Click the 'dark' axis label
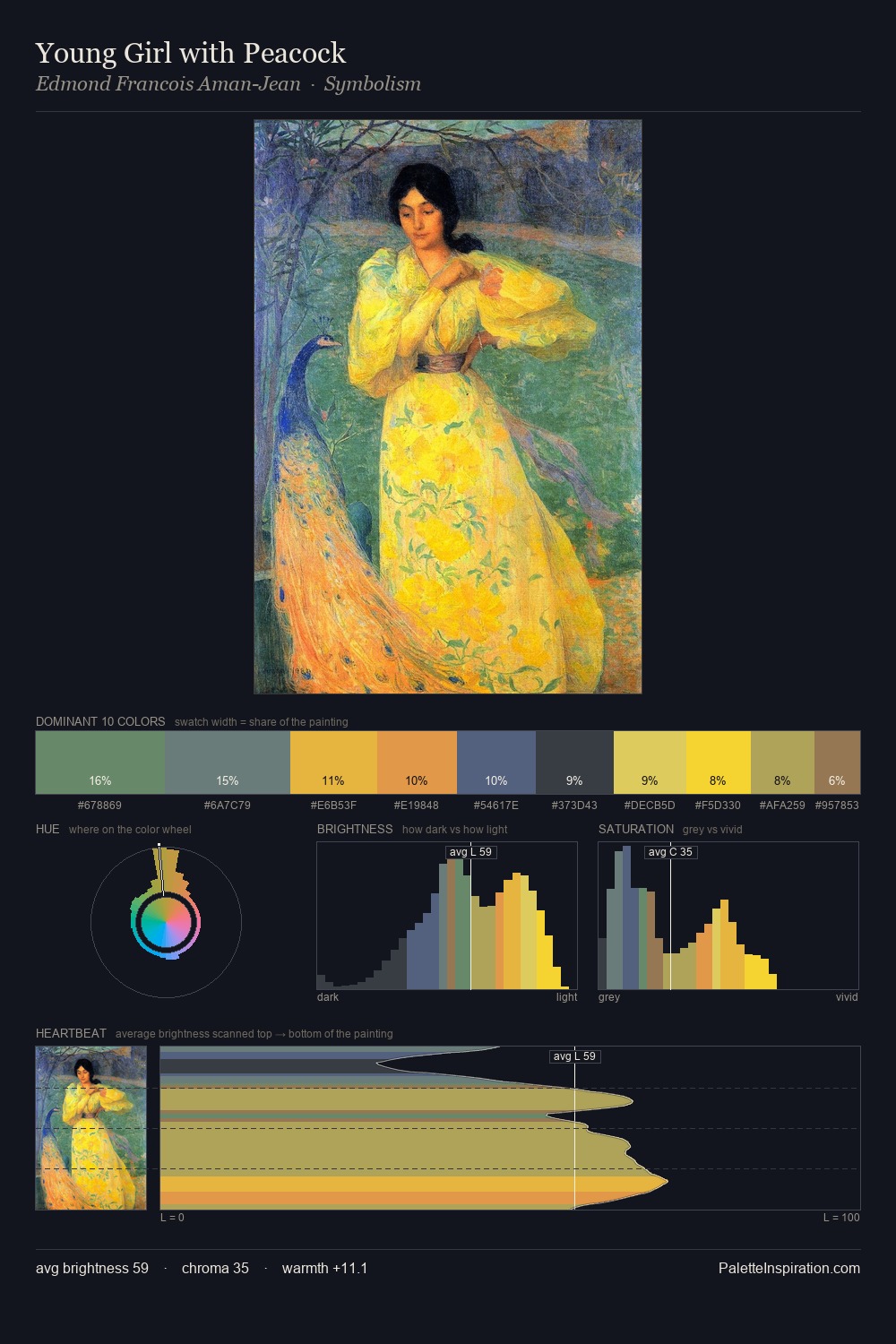Screen dimensions: 896x1344 click(x=328, y=997)
